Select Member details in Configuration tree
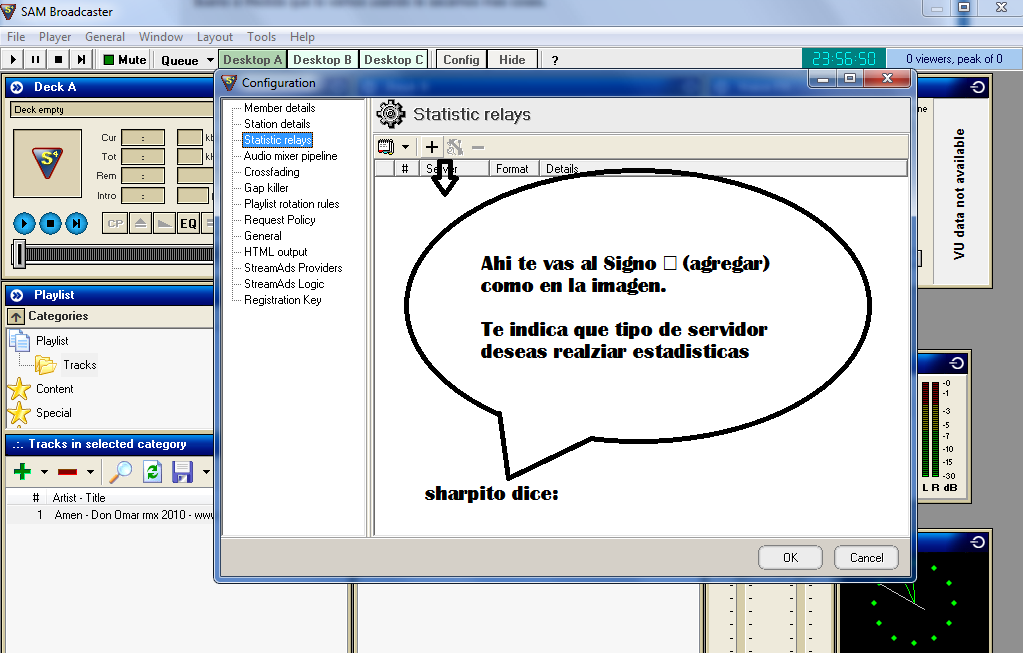The width and height of the screenshot is (1023, 653). 279,108
